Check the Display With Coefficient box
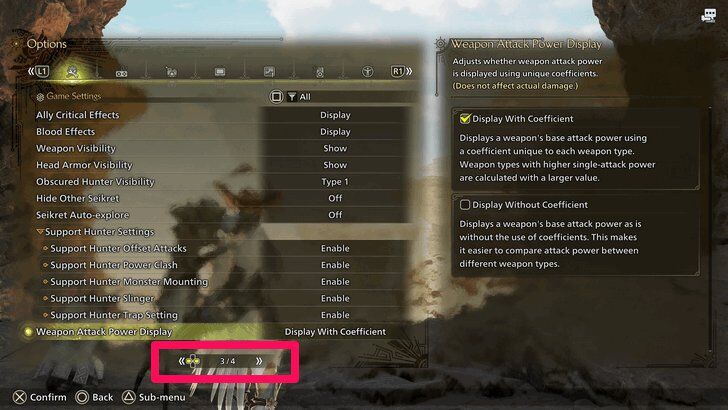 click(465, 118)
